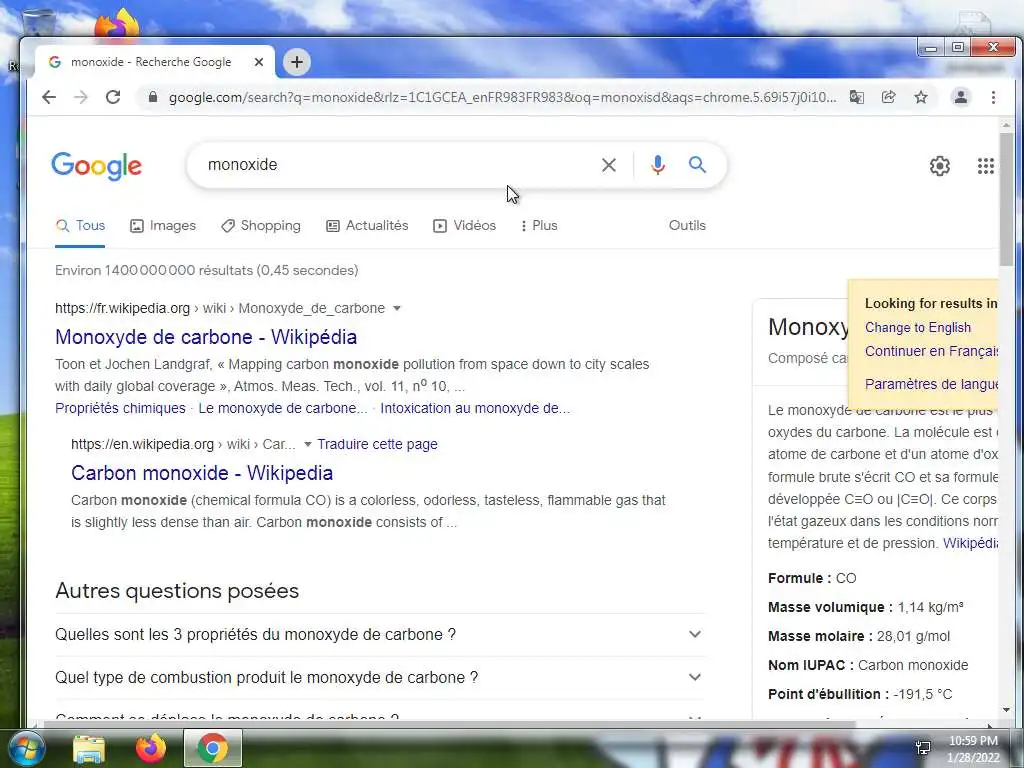
Task: Click Change to English link
Action: click(x=918, y=327)
